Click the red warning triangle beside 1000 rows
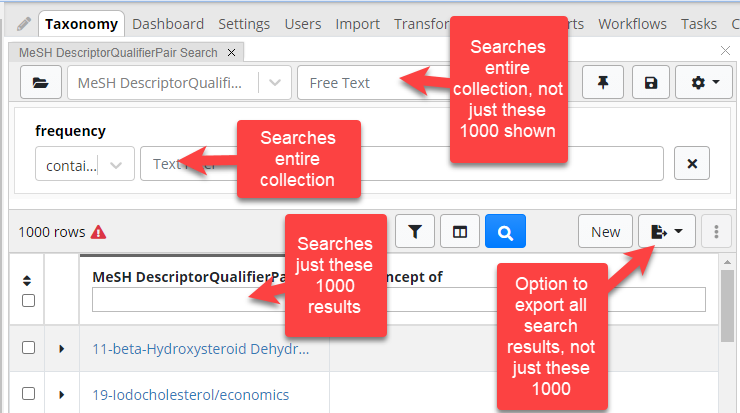This screenshot has height=413, width=740. [98, 232]
